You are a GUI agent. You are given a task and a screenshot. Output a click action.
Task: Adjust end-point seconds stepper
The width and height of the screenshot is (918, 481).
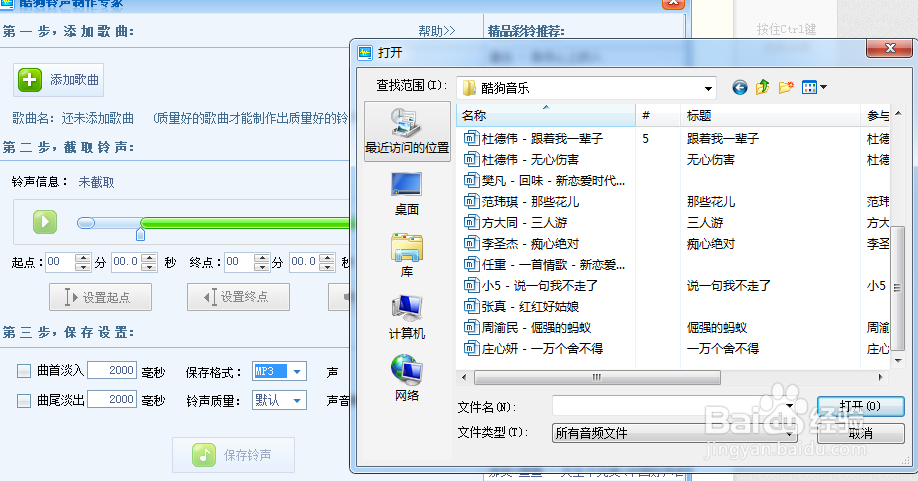click(x=327, y=262)
